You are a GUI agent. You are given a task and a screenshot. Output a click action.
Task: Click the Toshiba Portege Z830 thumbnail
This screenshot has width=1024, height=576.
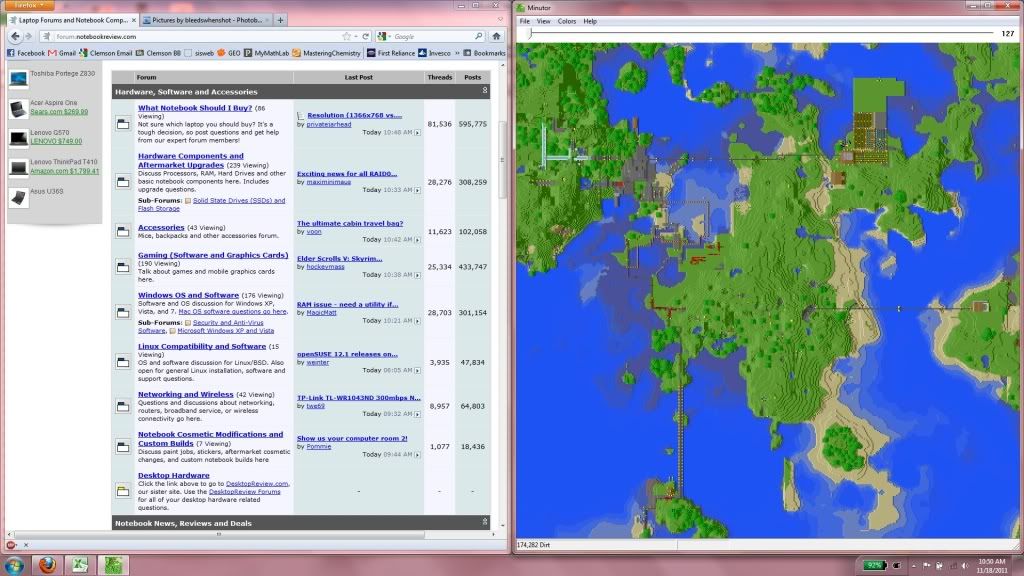coord(18,78)
